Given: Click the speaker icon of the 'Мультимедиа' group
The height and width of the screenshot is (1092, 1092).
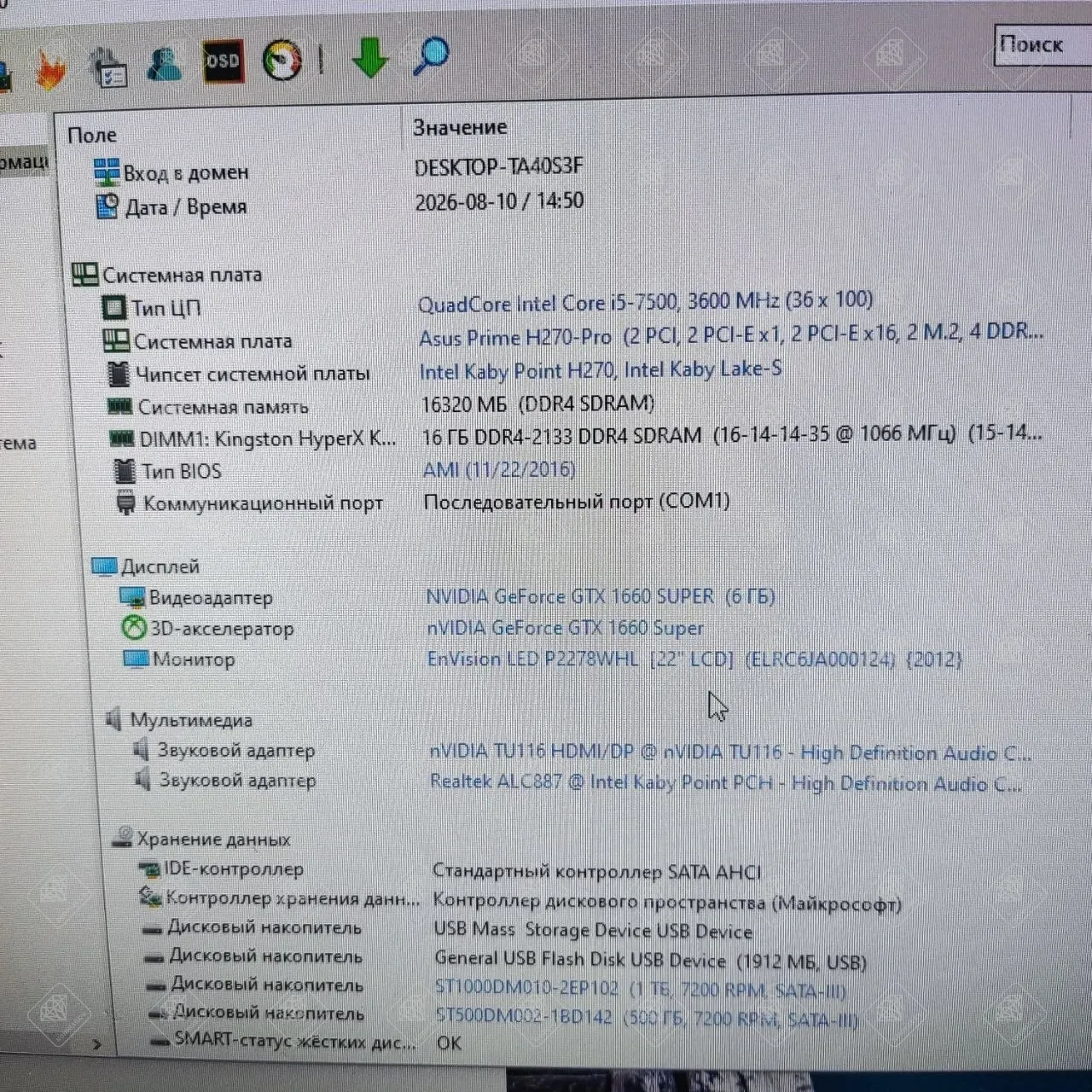Looking at the screenshot, I should pos(113,719).
